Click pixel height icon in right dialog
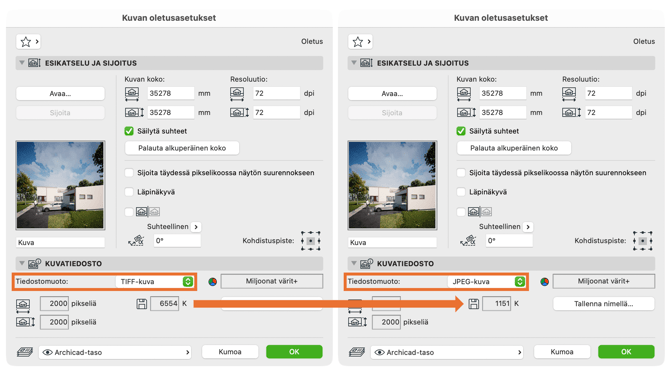Viewport: 670px width, 371px height. pos(357,322)
